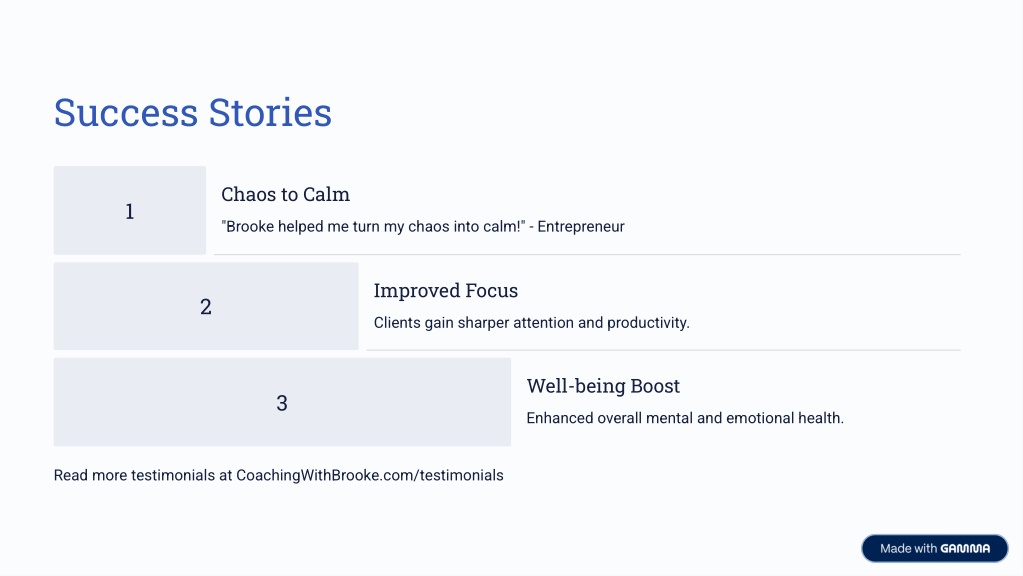Click the Brooke entrepreneur quote text

(423, 226)
